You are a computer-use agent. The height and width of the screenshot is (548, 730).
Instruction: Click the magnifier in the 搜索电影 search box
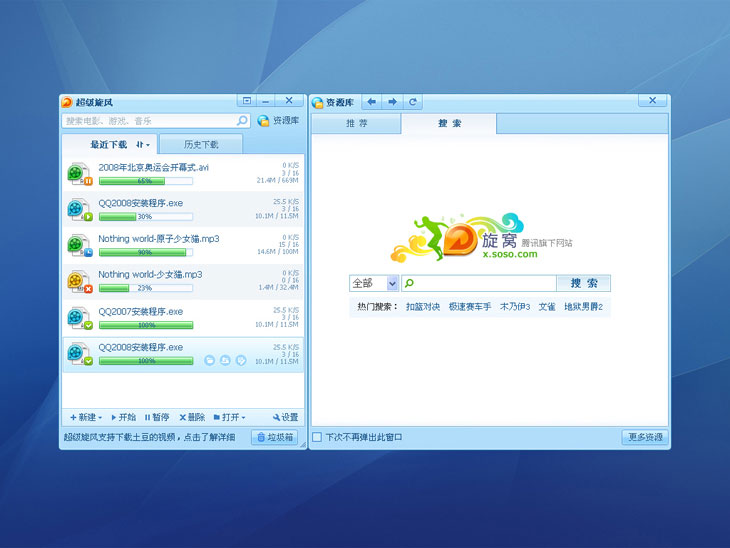[242, 121]
